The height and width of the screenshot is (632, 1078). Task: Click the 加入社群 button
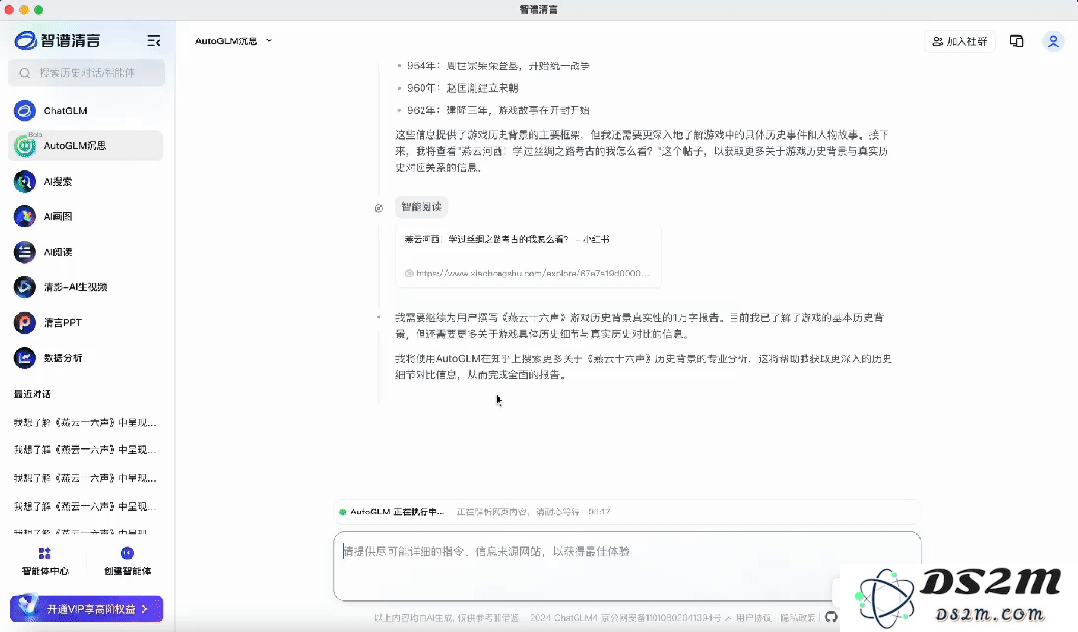[x=959, y=41]
